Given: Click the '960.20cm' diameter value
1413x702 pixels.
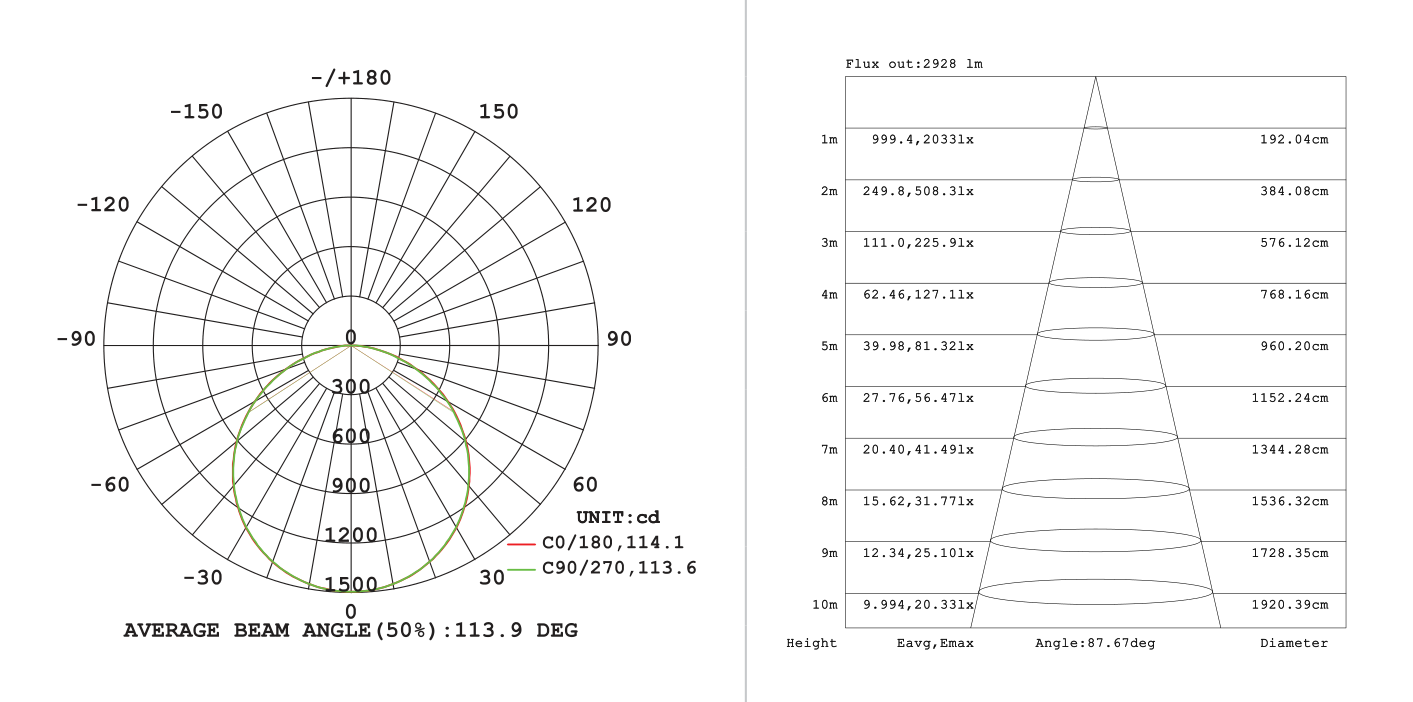Looking at the screenshot, I should 1294,346.
